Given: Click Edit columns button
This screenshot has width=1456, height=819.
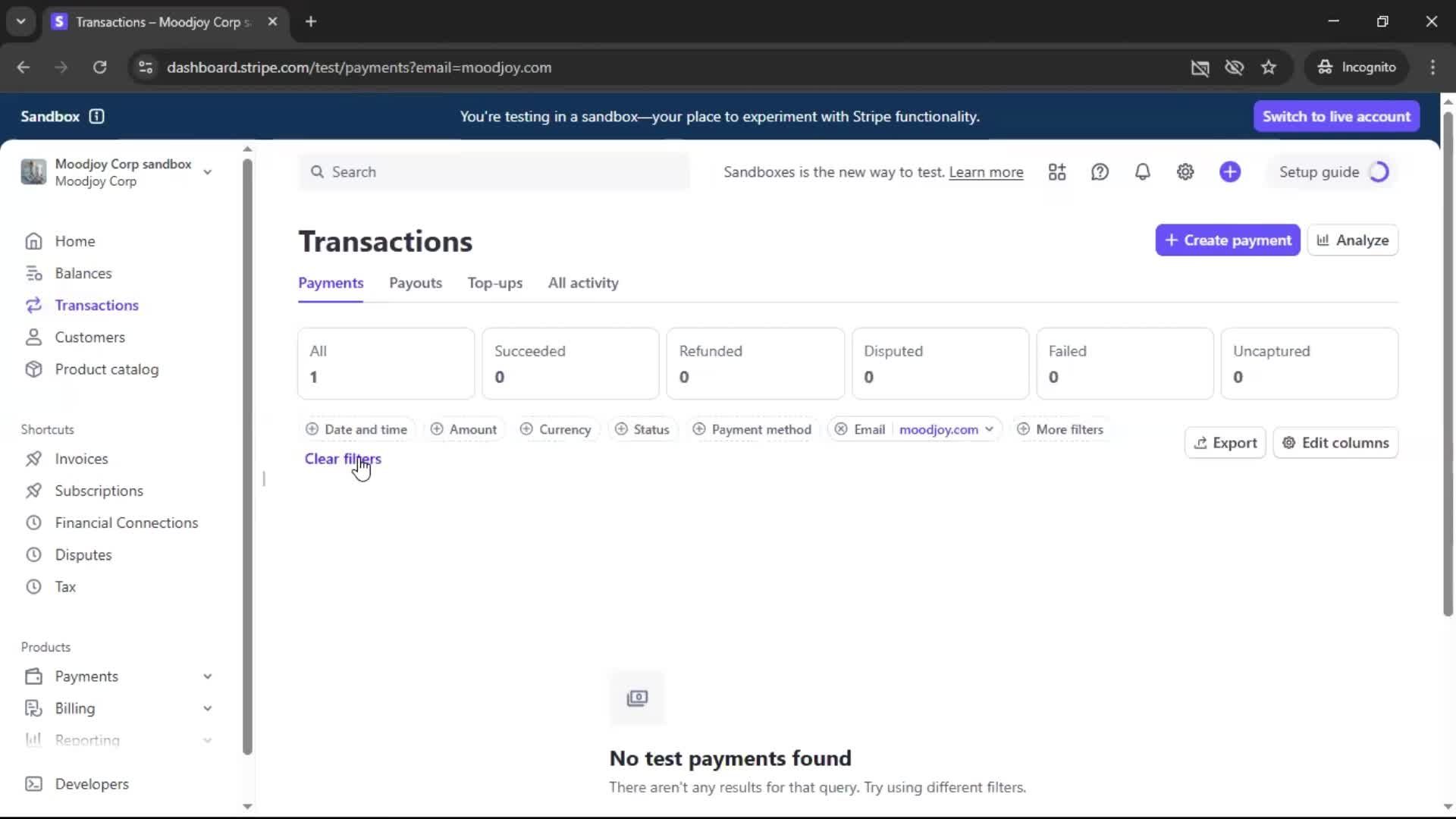Looking at the screenshot, I should tap(1335, 443).
